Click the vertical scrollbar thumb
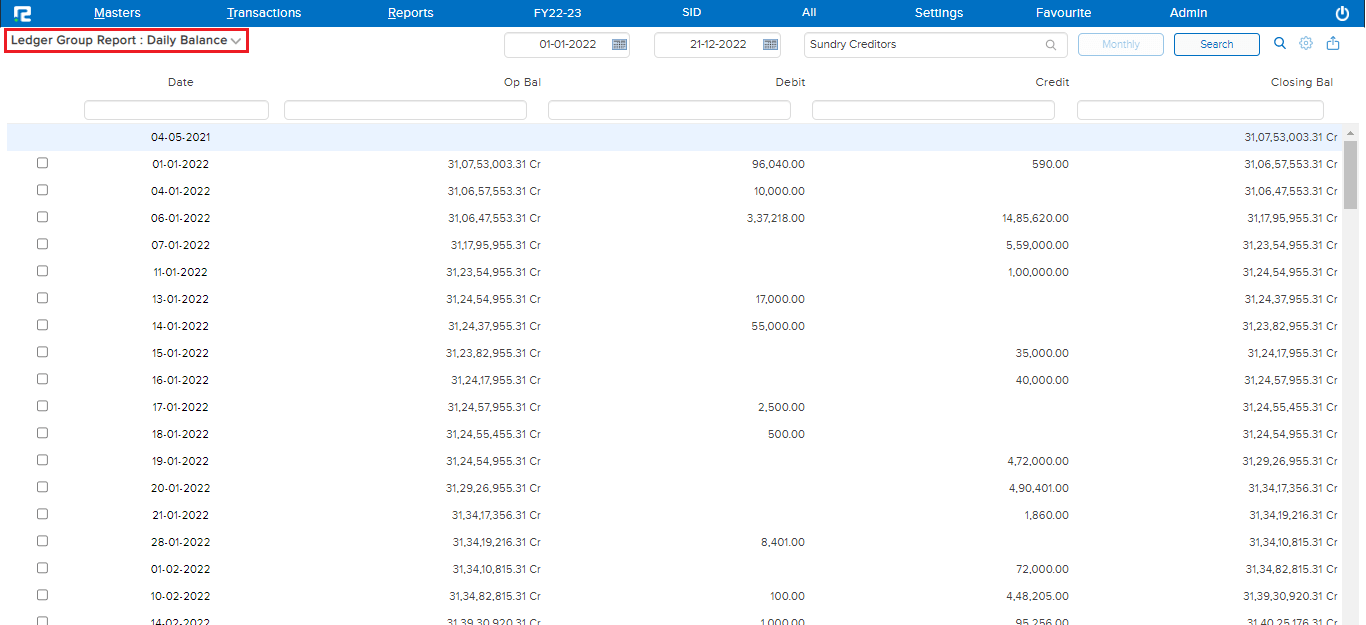 [x=1350, y=175]
